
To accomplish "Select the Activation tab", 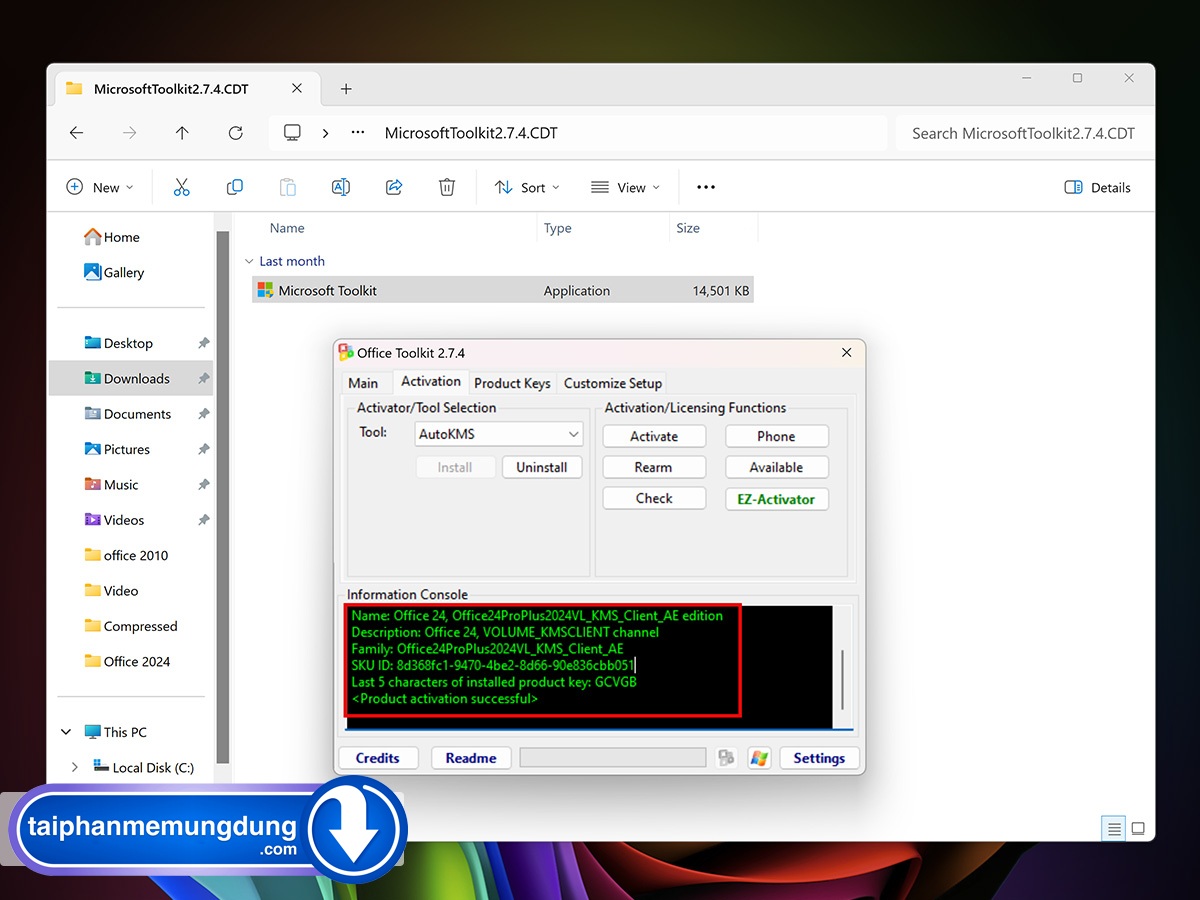I will (431, 381).
